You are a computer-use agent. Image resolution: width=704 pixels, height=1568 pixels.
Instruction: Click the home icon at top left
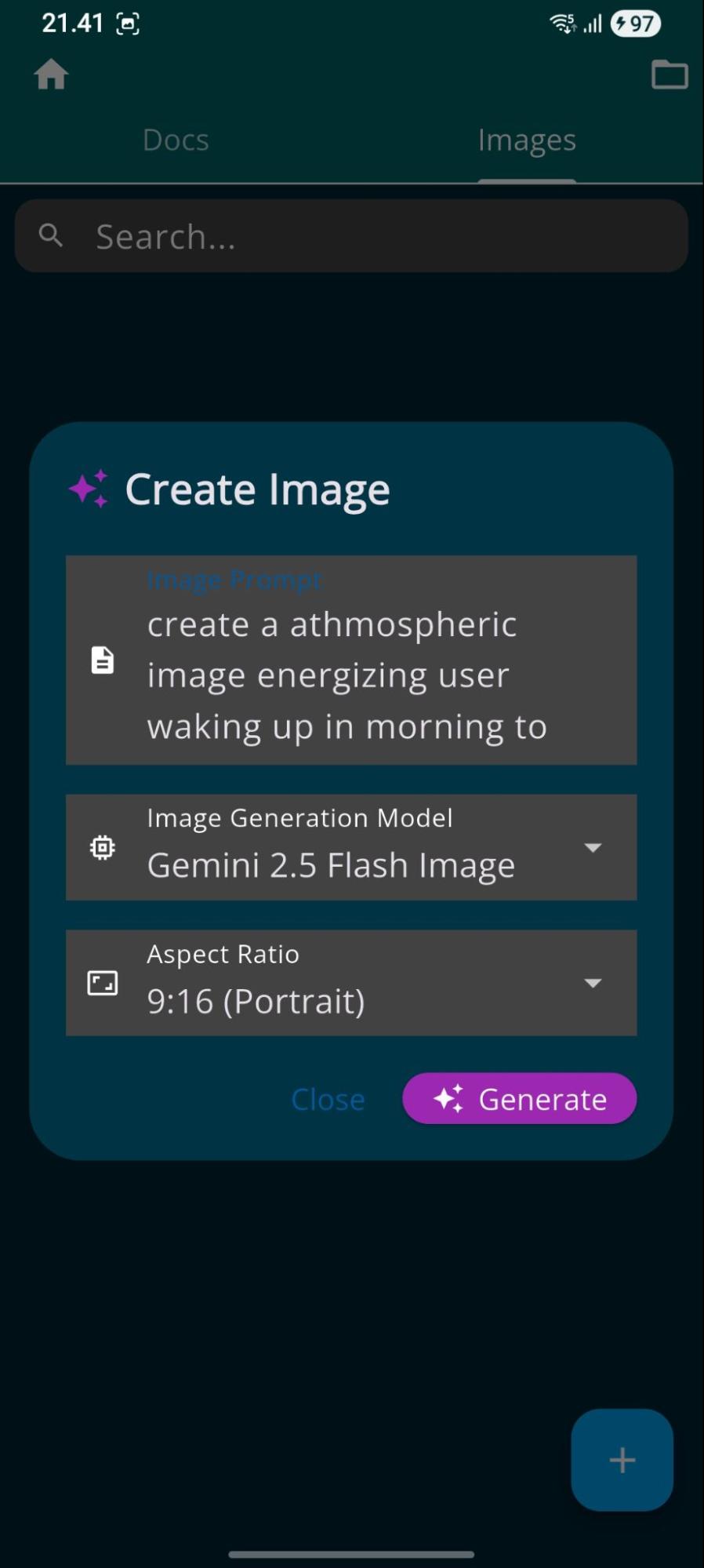[x=50, y=75]
